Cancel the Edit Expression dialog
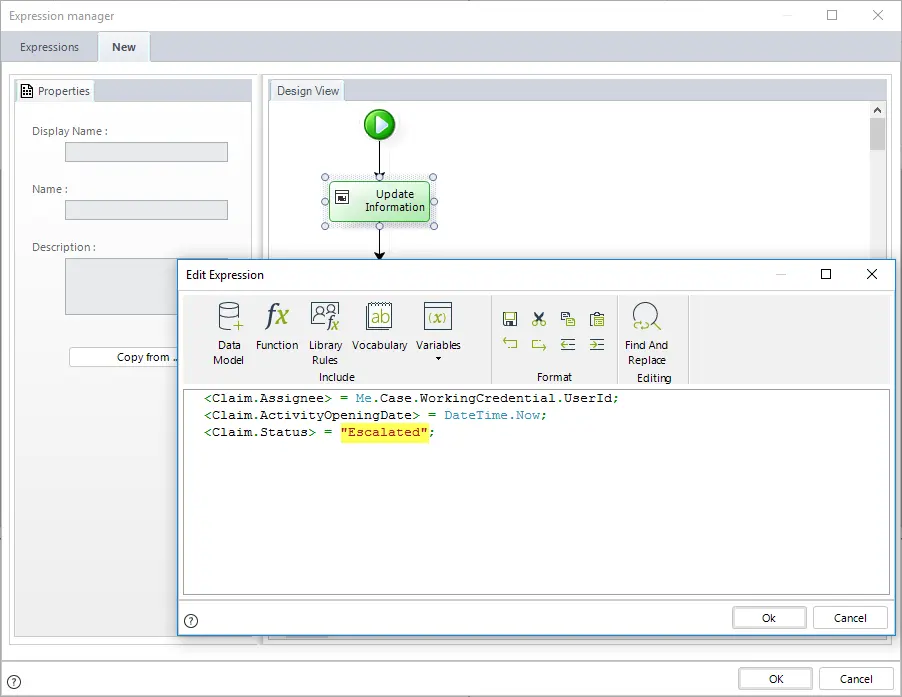The height and width of the screenshot is (697, 902). tap(850, 618)
